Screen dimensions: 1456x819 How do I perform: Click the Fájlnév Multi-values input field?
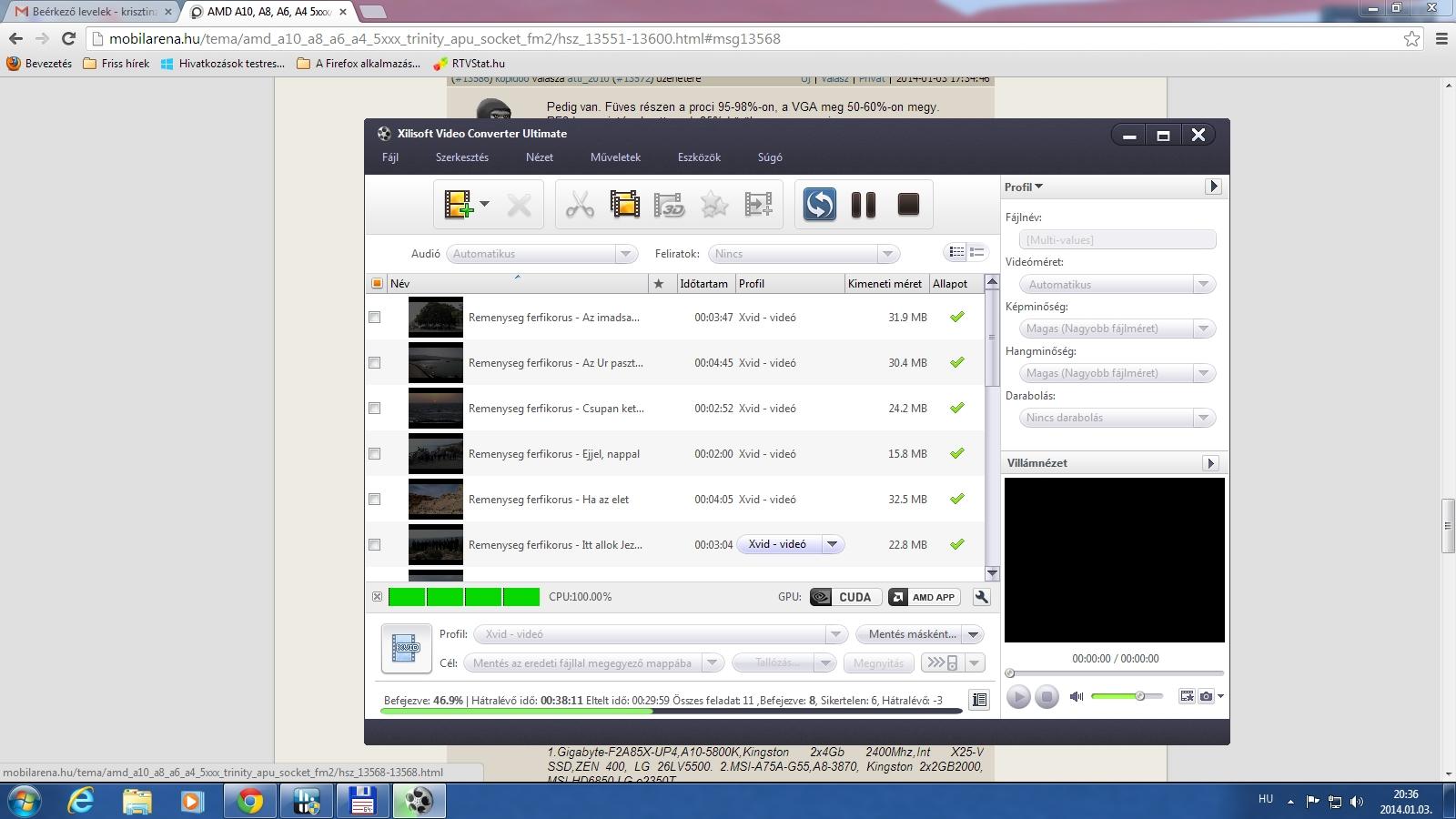point(1117,239)
